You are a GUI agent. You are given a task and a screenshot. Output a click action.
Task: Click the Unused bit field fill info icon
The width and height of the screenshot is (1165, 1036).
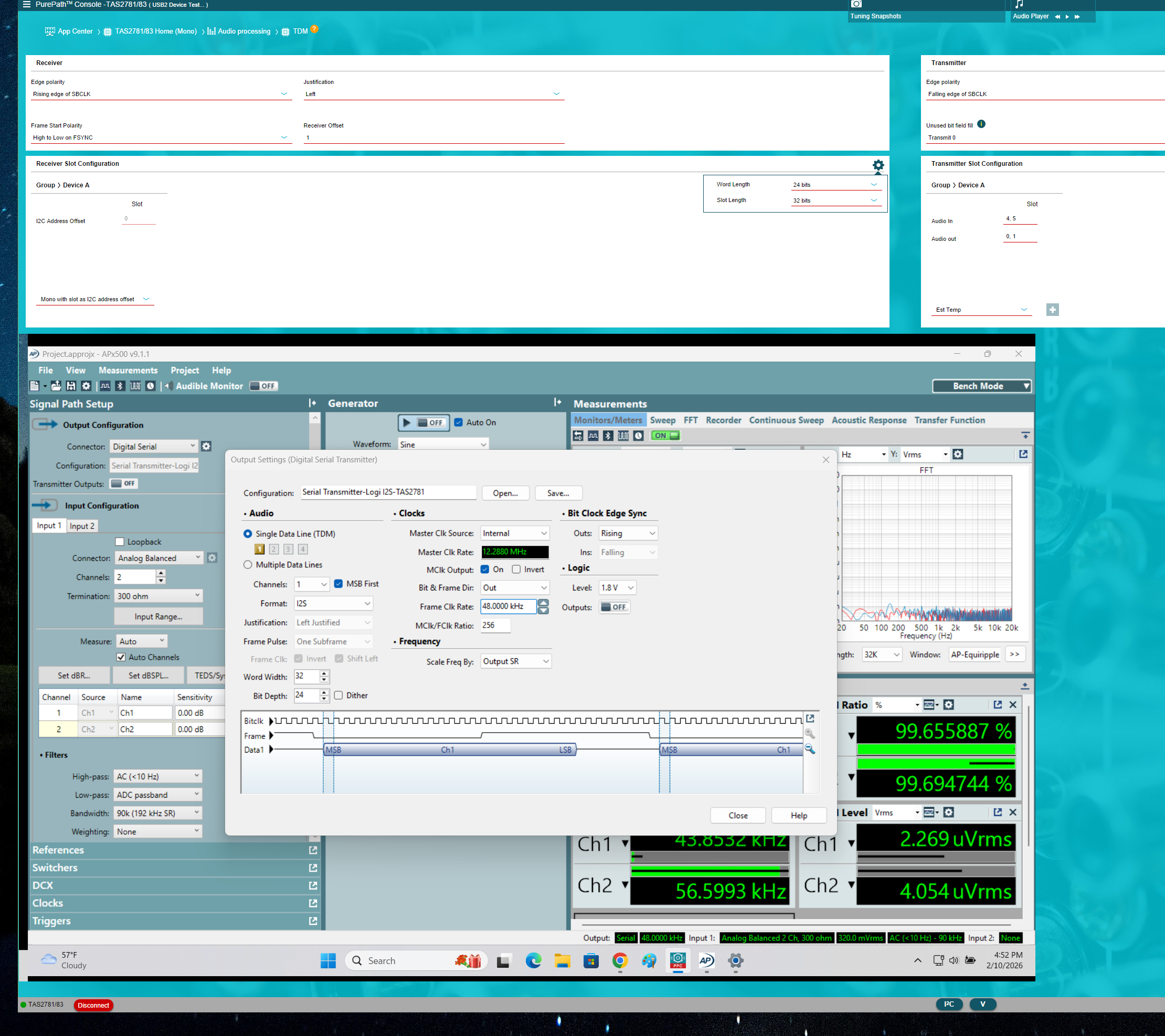click(981, 124)
